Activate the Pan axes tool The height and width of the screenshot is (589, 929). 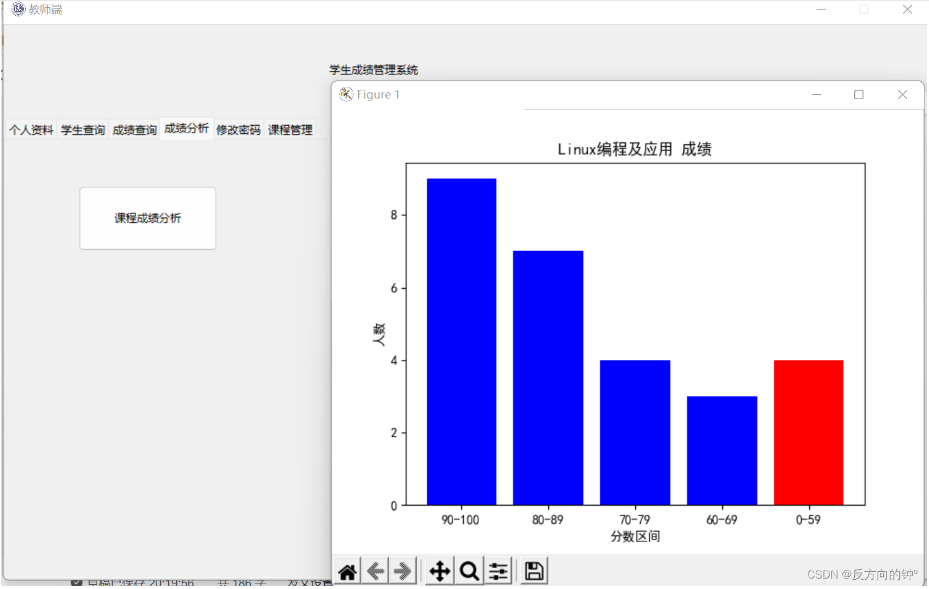coord(440,571)
